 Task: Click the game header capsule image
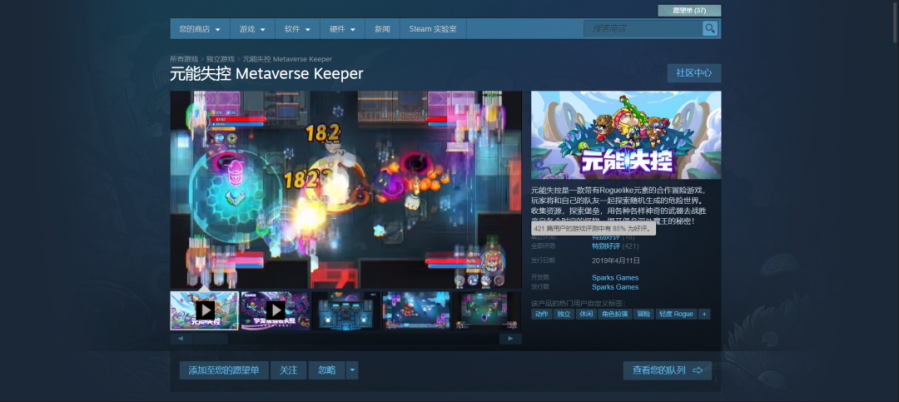[x=626, y=135]
